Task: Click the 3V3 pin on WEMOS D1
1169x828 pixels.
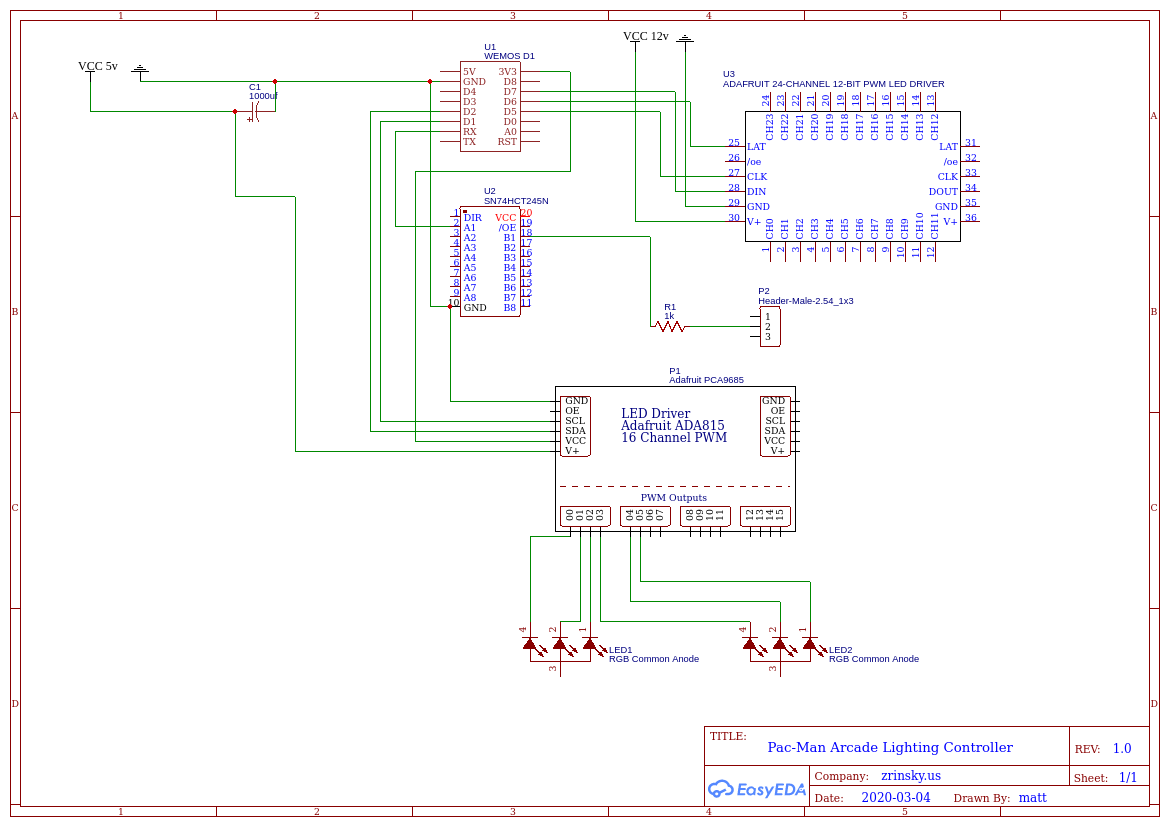Action: pyautogui.click(x=508, y=72)
